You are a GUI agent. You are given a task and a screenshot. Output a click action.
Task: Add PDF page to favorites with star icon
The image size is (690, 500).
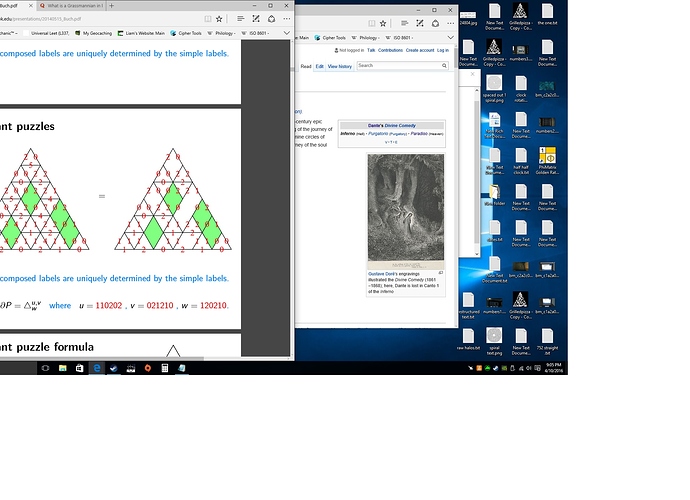coord(219,19)
